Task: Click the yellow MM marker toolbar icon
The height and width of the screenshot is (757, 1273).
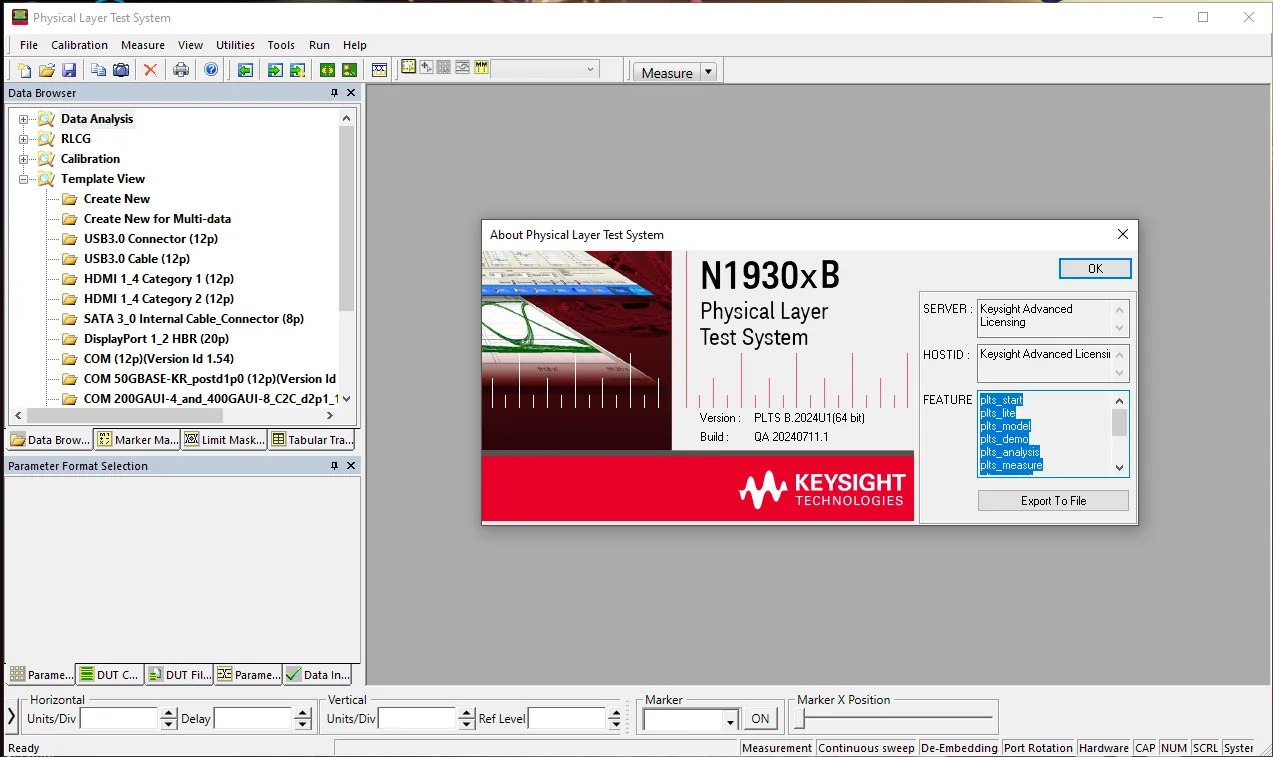Action: pyautogui.click(x=481, y=68)
